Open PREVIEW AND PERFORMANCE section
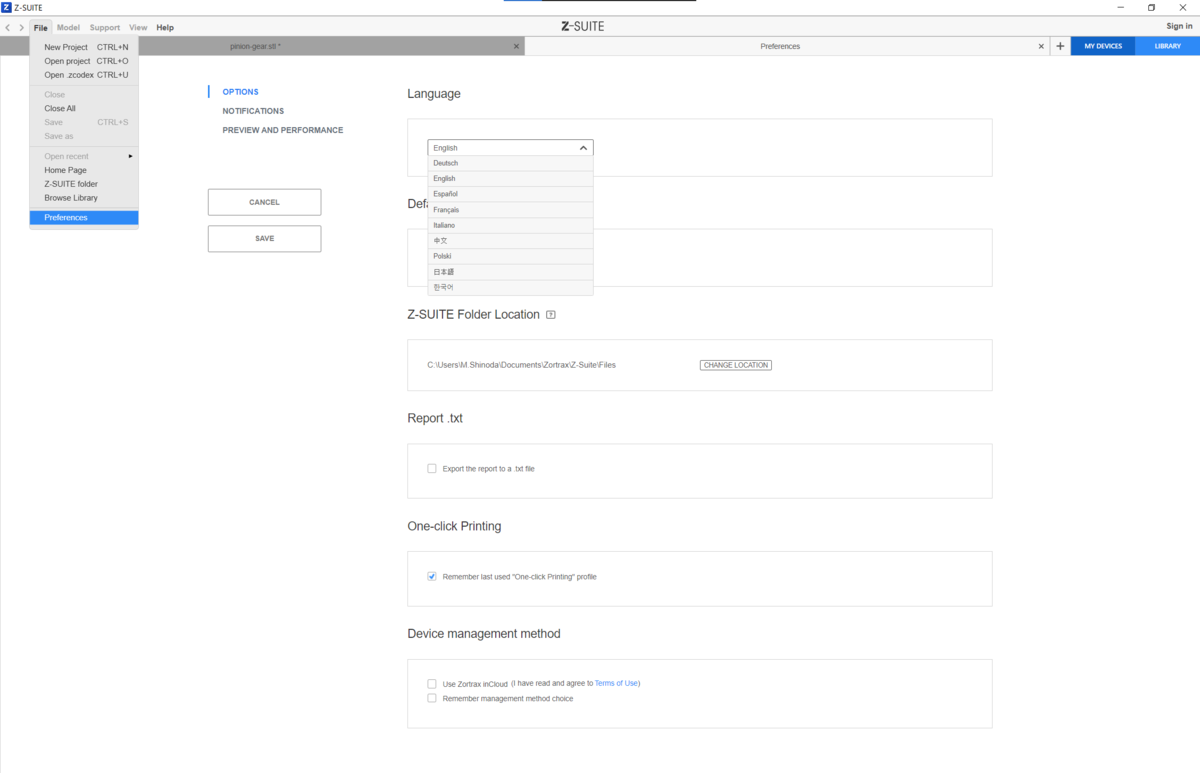The image size is (1200, 773). pyautogui.click(x=283, y=130)
